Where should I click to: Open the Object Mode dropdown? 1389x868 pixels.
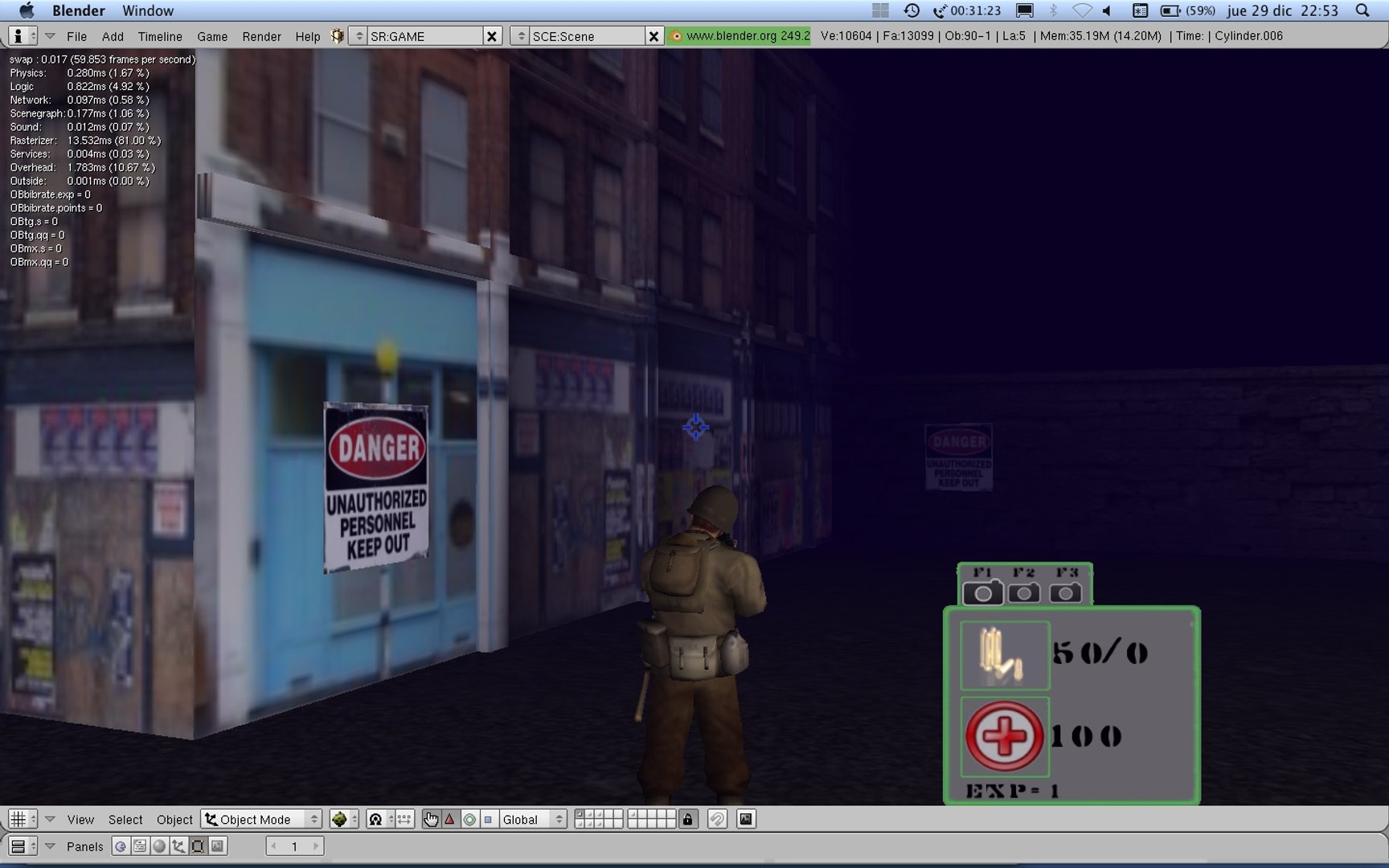[261, 819]
